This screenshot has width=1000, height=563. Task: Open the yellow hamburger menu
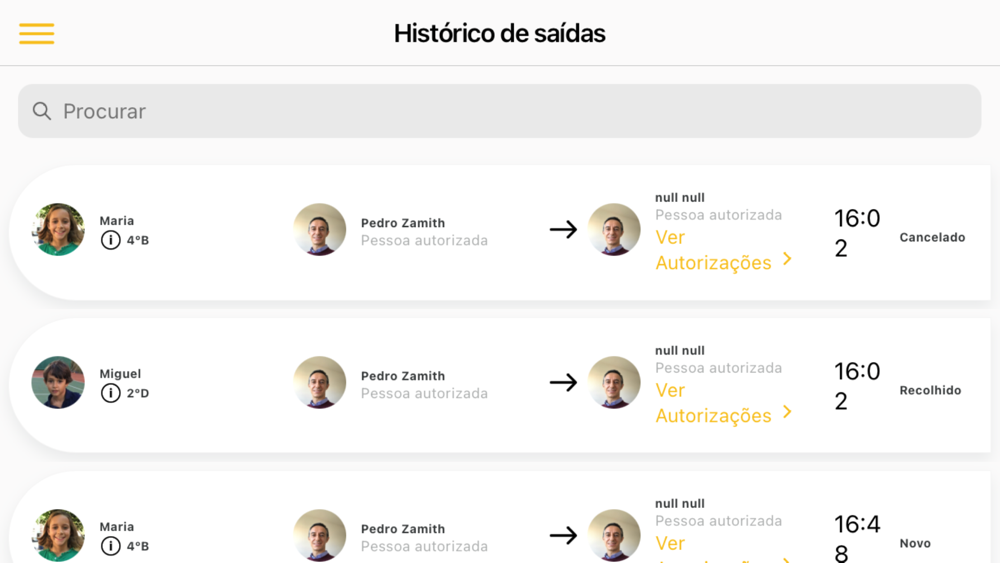(x=36, y=33)
